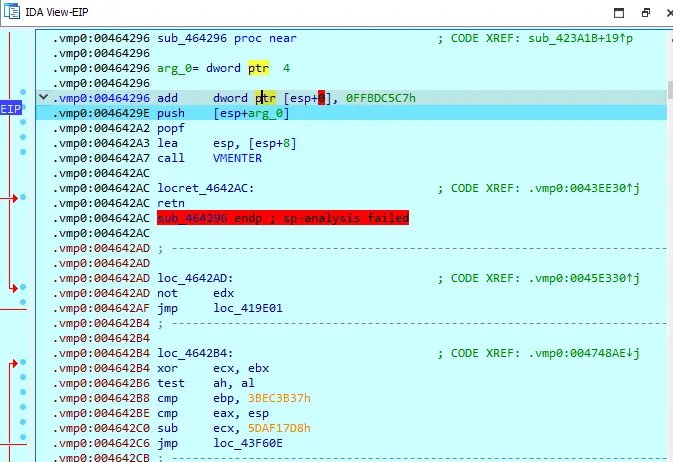Click red sp-analysis failed endp line
673x462 pixels.
(x=283, y=218)
